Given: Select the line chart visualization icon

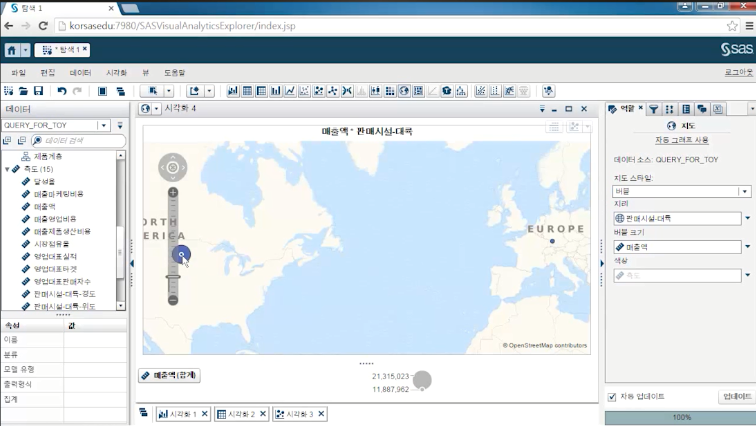Looking at the screenshot, I should pos(290,91).
